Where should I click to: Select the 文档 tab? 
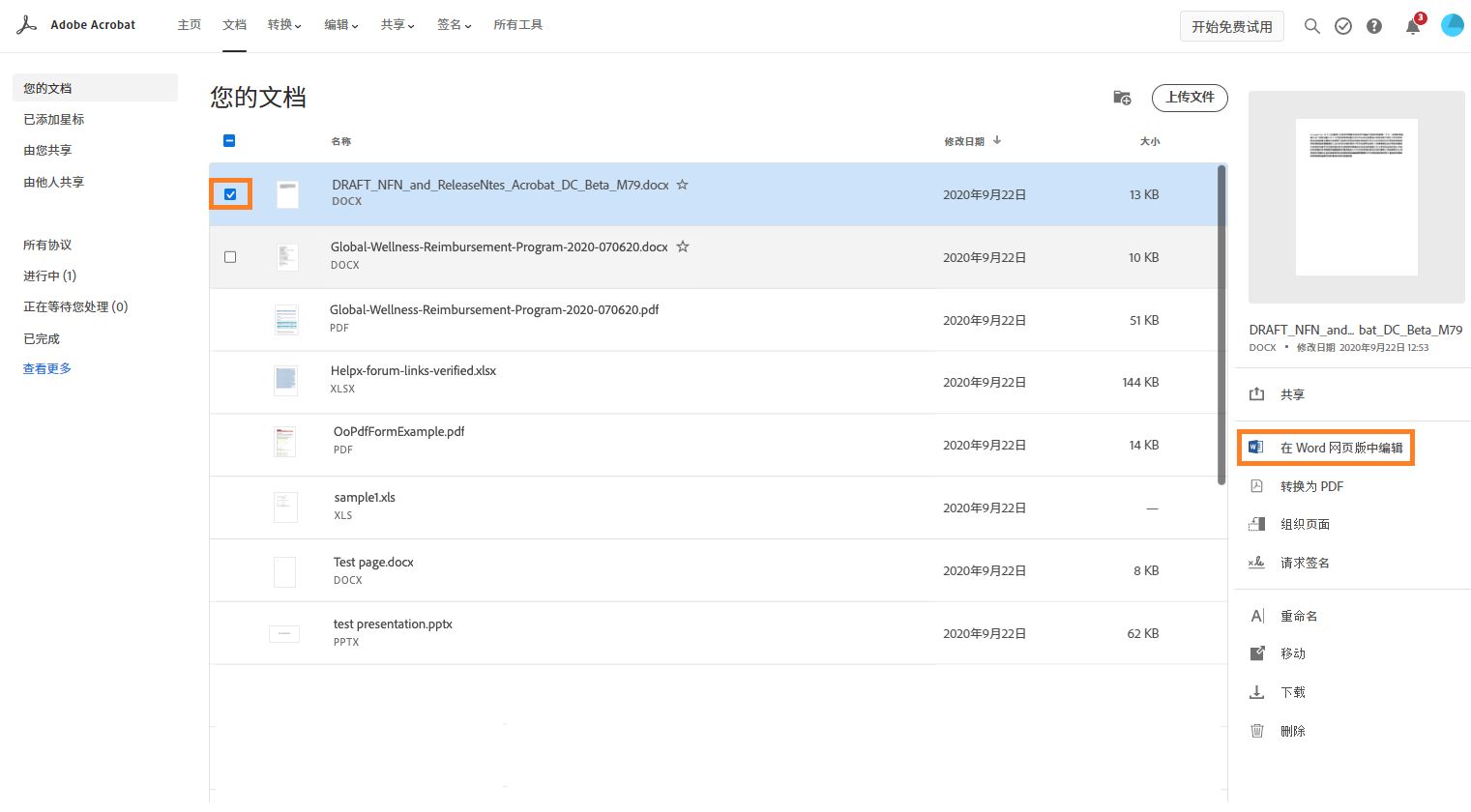[x=234, y=25]
